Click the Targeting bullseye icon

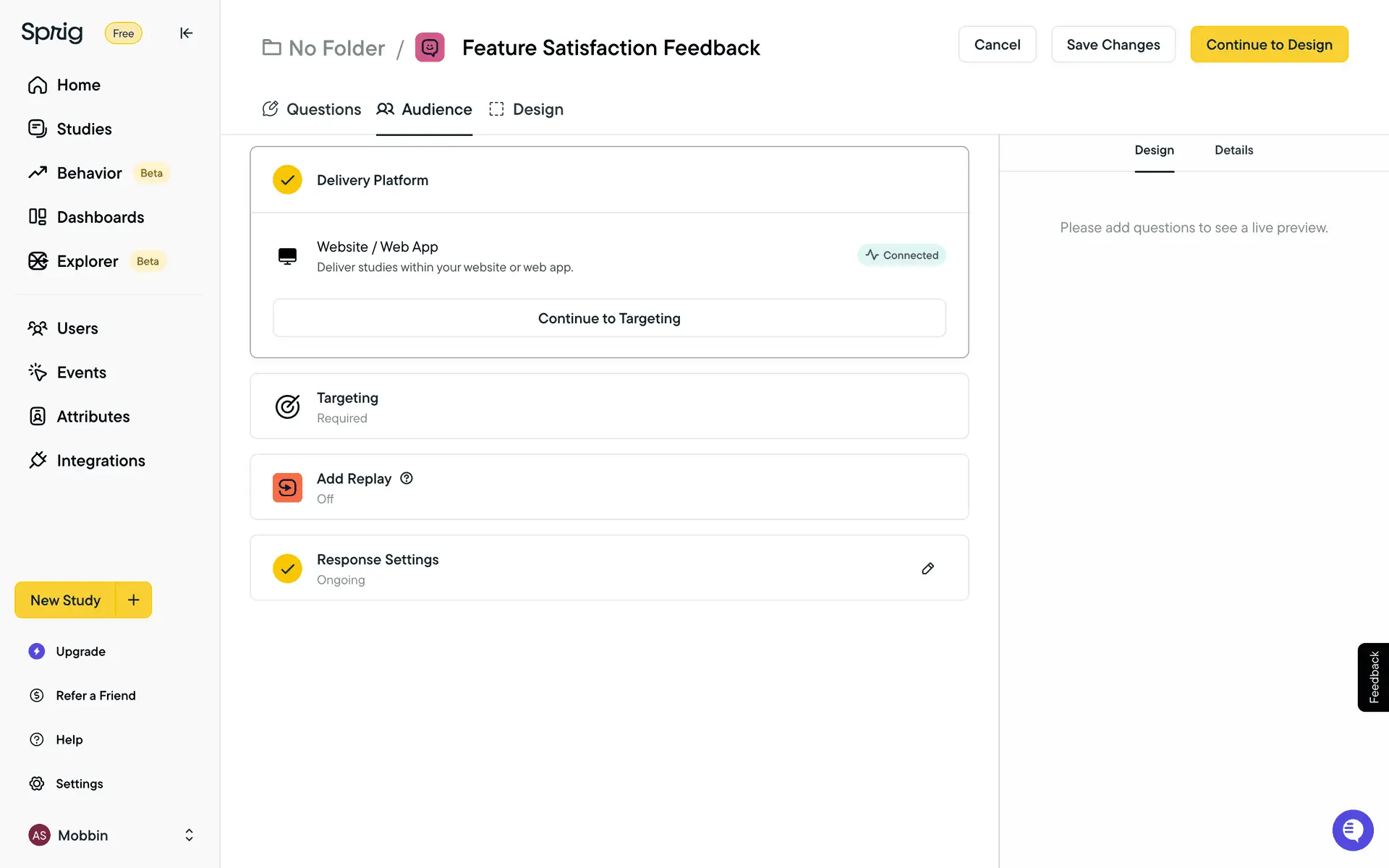[x=287, y=407]
